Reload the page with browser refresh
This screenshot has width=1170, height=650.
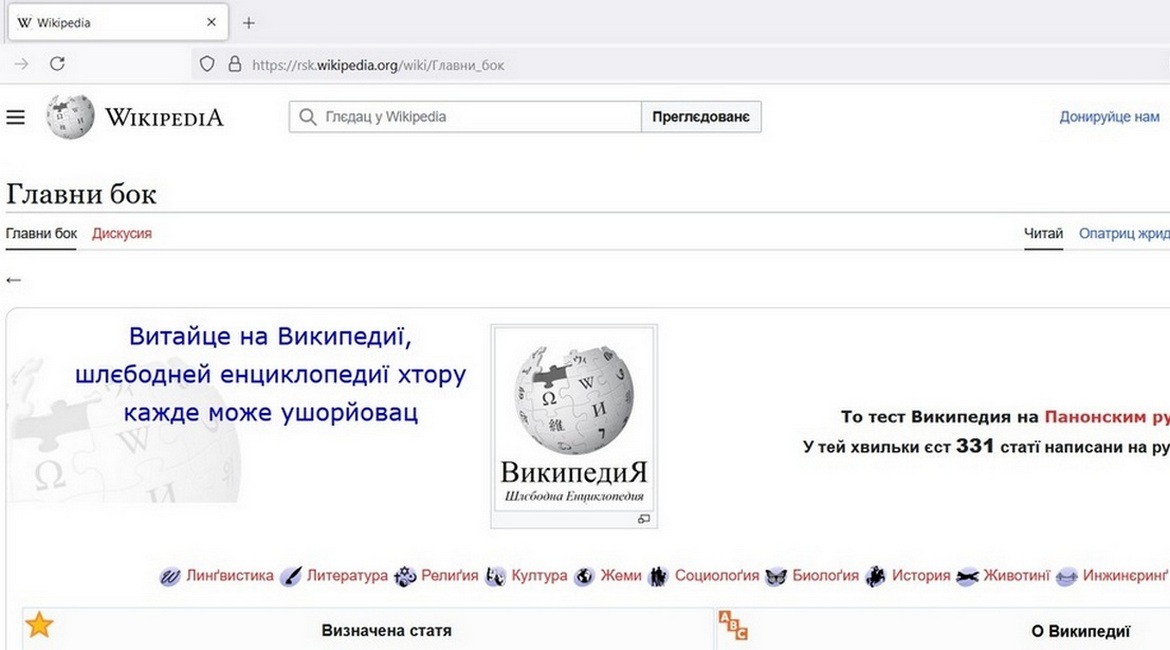pos(57,64)
